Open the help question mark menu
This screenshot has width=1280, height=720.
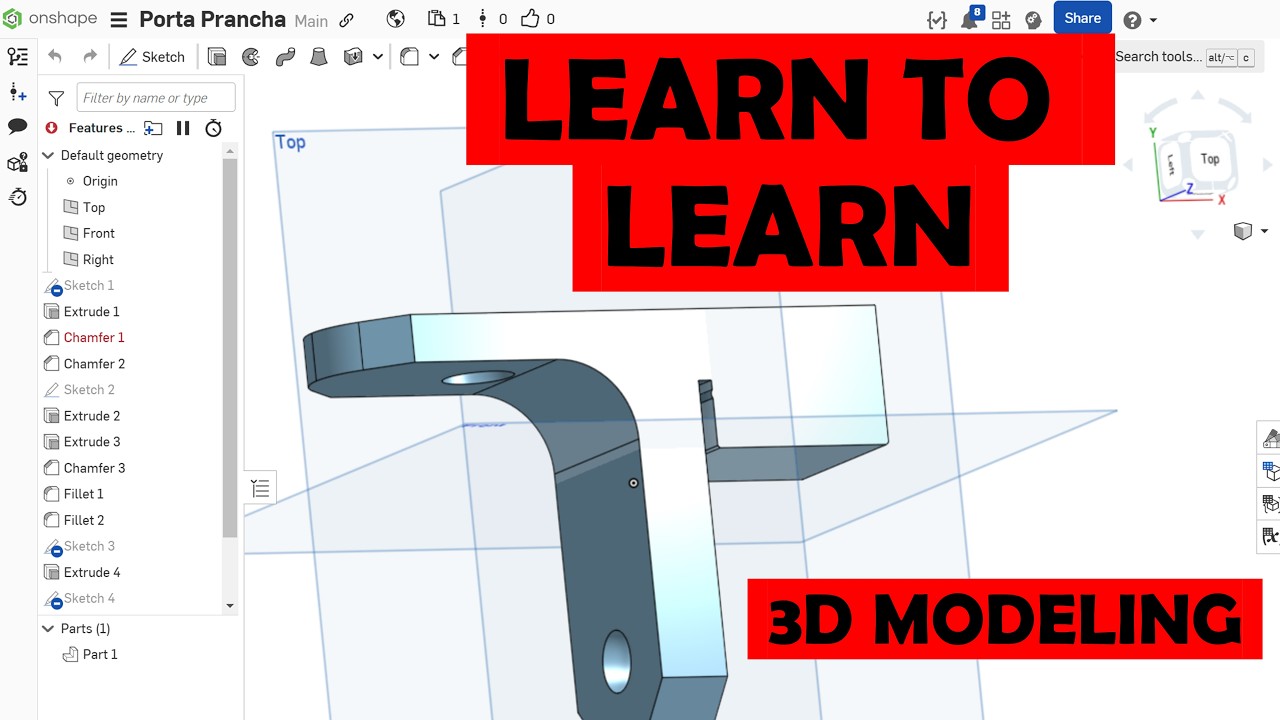[x=1139, y=20]
